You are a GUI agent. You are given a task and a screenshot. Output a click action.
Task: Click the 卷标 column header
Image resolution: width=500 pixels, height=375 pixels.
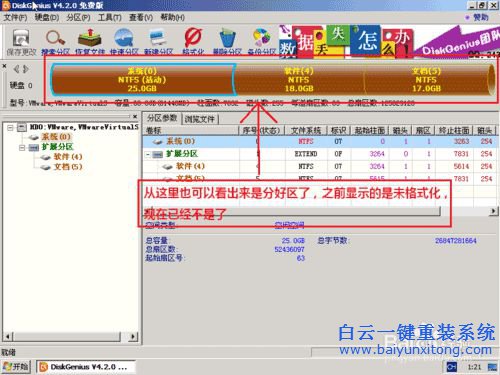pos(191,130)
